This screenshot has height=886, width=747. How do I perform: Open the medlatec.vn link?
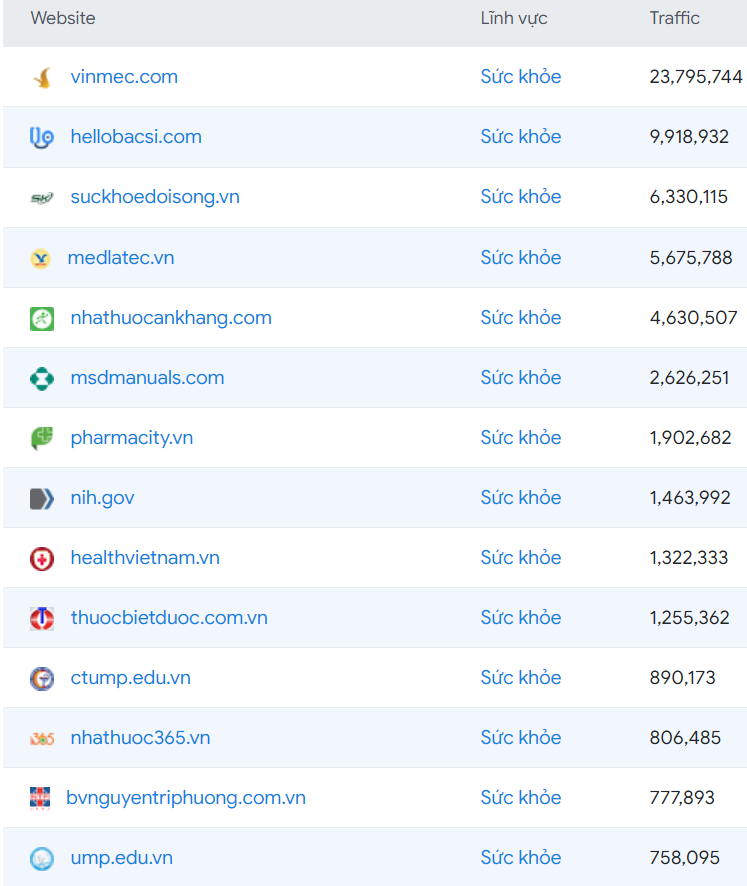click(121, 258)
